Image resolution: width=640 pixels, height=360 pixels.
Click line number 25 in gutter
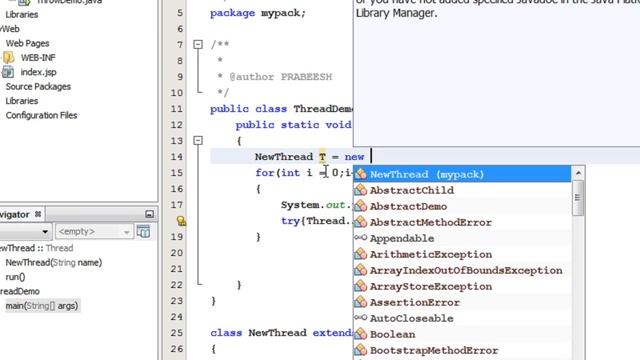(177, 333)
